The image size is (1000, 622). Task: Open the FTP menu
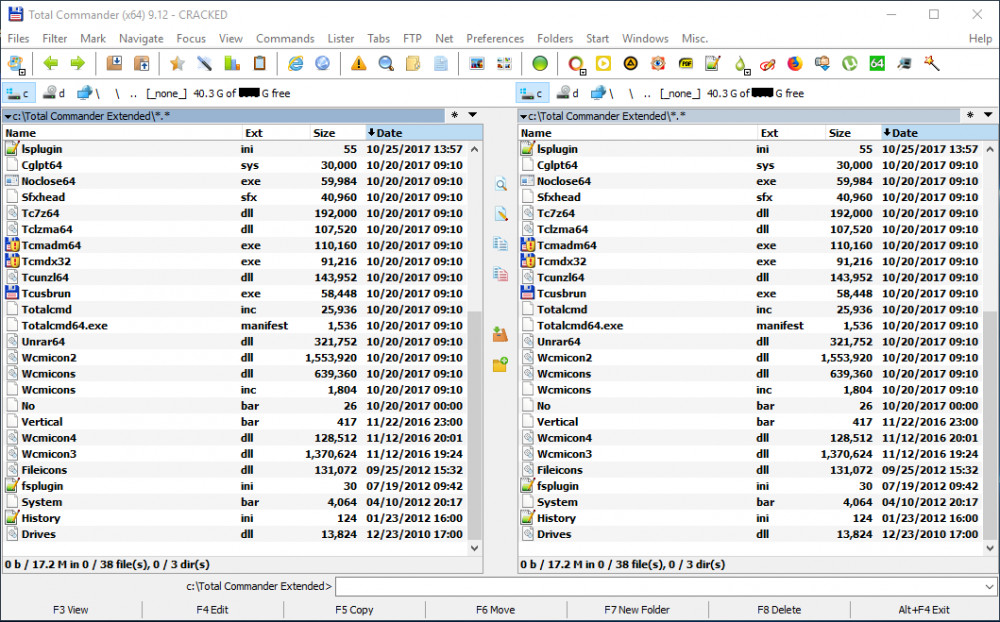411,38
